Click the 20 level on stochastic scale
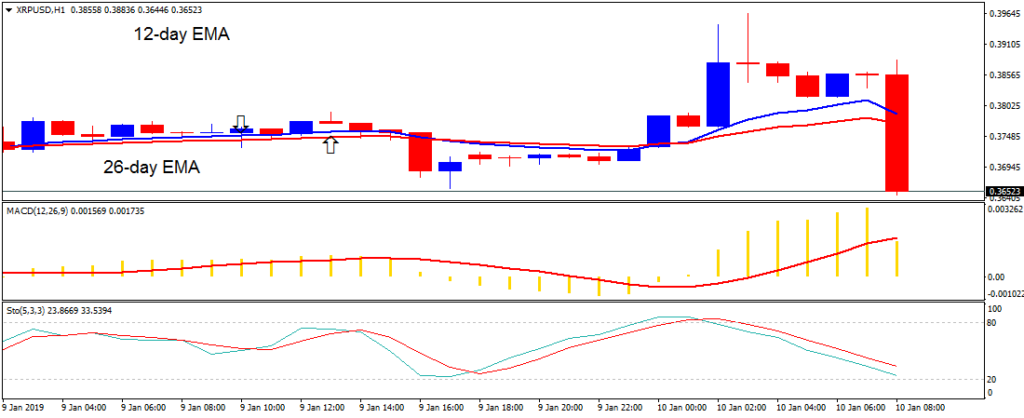 click(x=993, y=380)
